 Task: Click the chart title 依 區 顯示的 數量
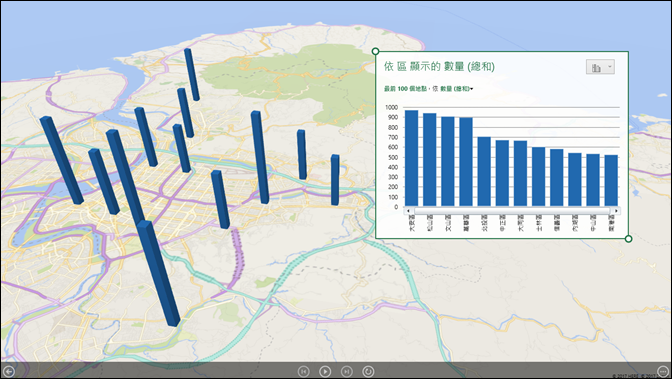pyautogui.click(x=439, y=66)
